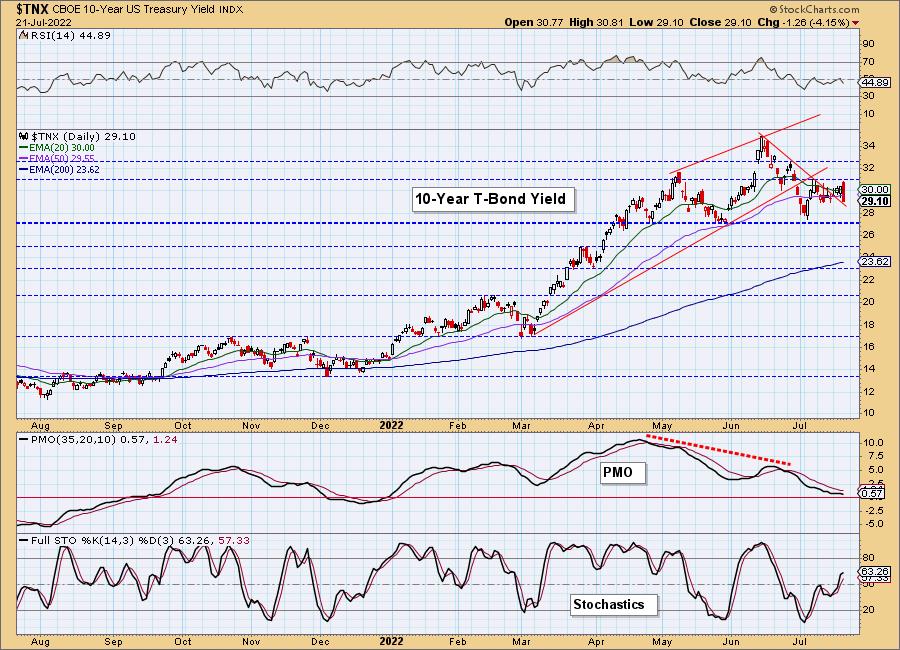Viewport: 900px width, 650px height.
Task: Click the candlestick icon beside $TNX (Daily)
Action: (x=24, y=137)
